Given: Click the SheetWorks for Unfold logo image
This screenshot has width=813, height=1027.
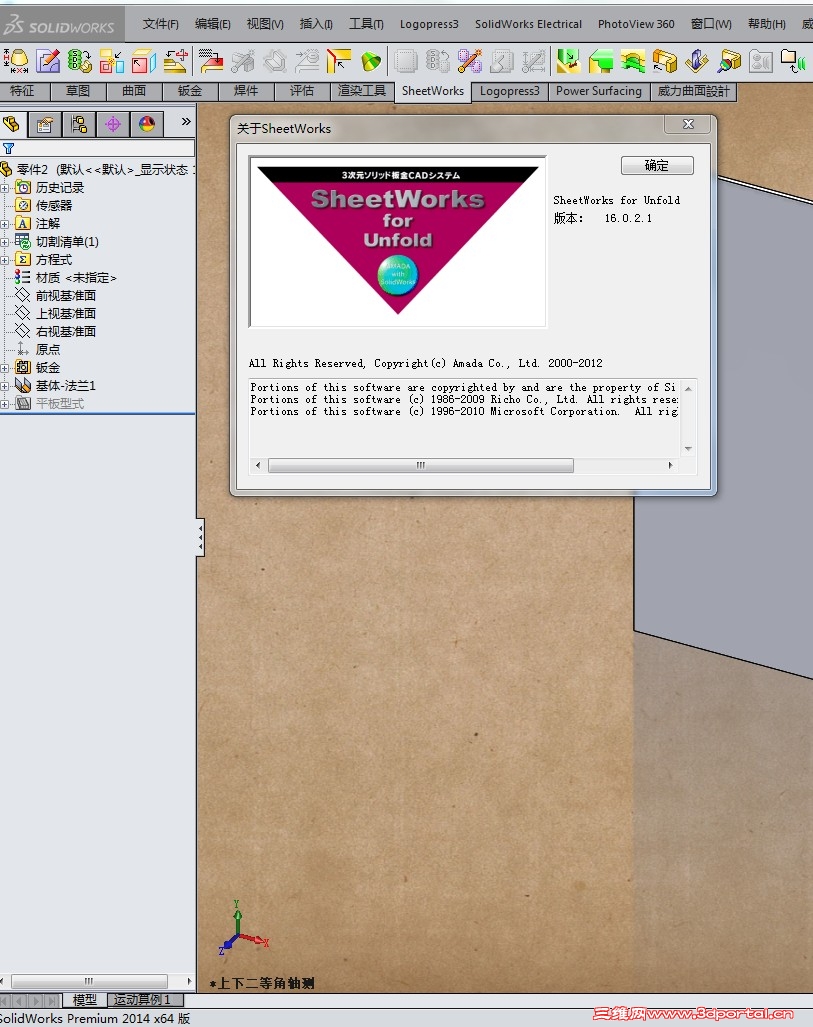Looking at the screenshot, I should click(398, 241).
